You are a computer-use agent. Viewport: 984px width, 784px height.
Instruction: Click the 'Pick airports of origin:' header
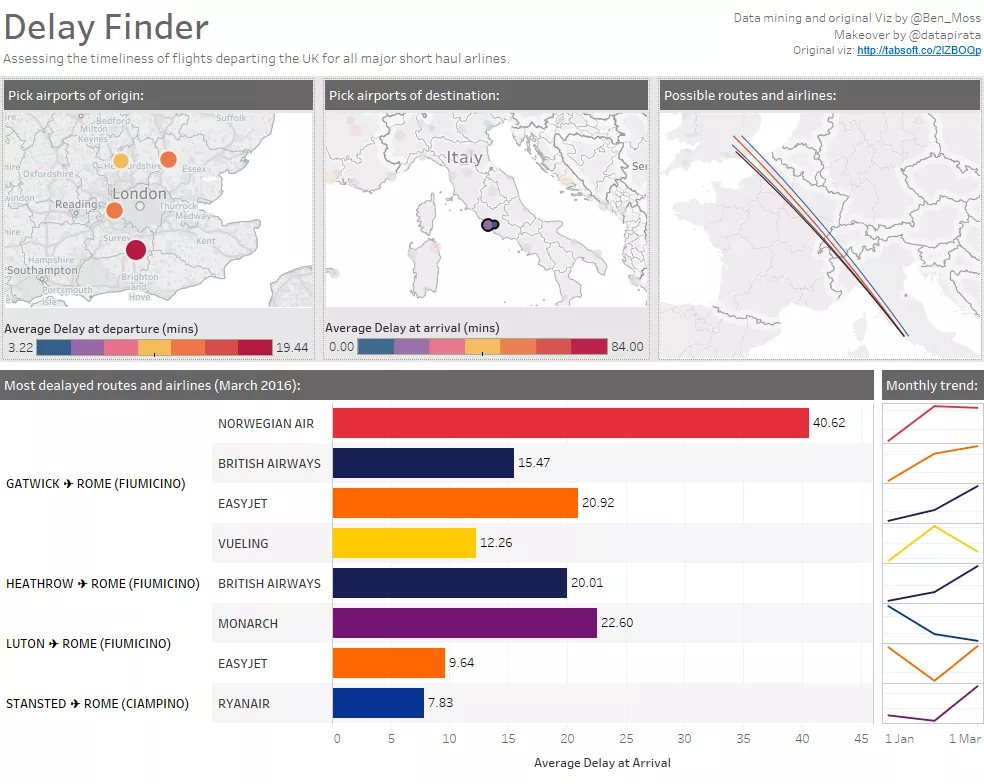pos(158,95)
